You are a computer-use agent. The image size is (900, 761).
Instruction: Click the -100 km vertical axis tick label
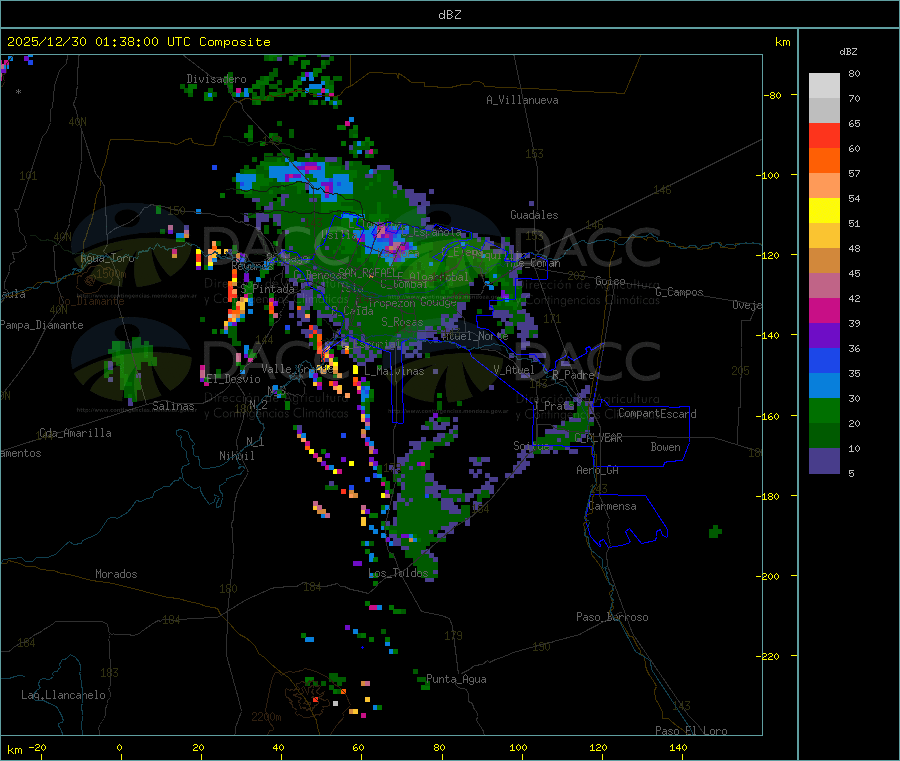[770, 175]
